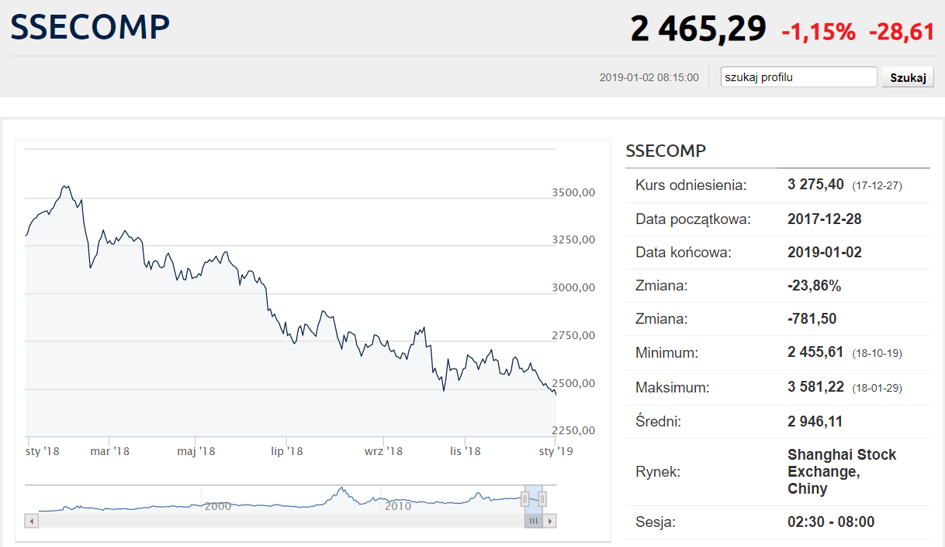Click the Maksimum value 3 581,22
Image resolution: width=945 pixels, height=547 pixels.
tap(816, 387)
